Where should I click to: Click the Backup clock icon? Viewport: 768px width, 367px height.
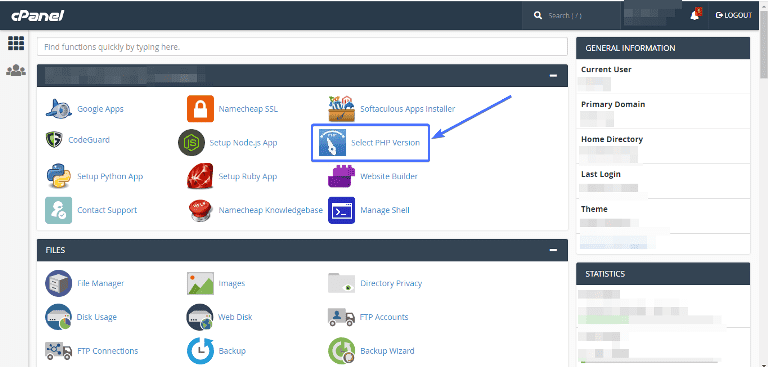[x=200, y=351]
